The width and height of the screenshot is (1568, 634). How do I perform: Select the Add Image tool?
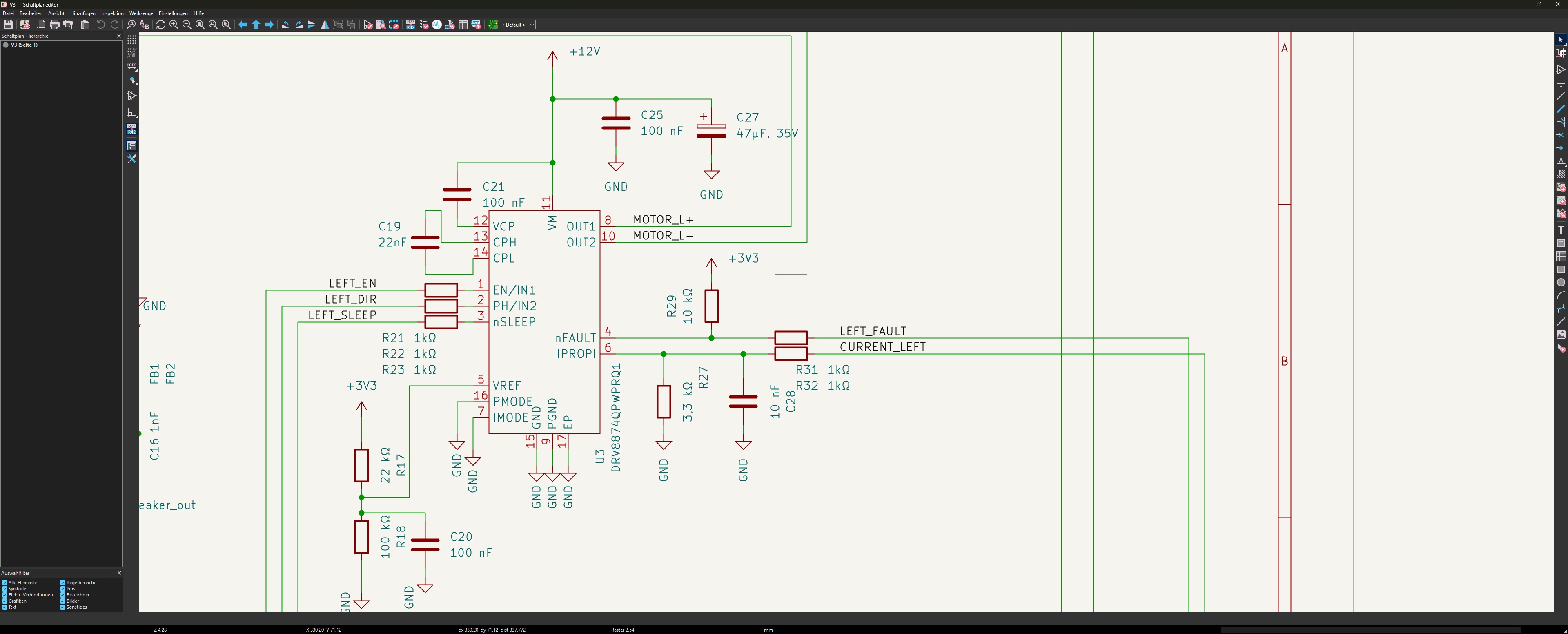[1561, 335]
